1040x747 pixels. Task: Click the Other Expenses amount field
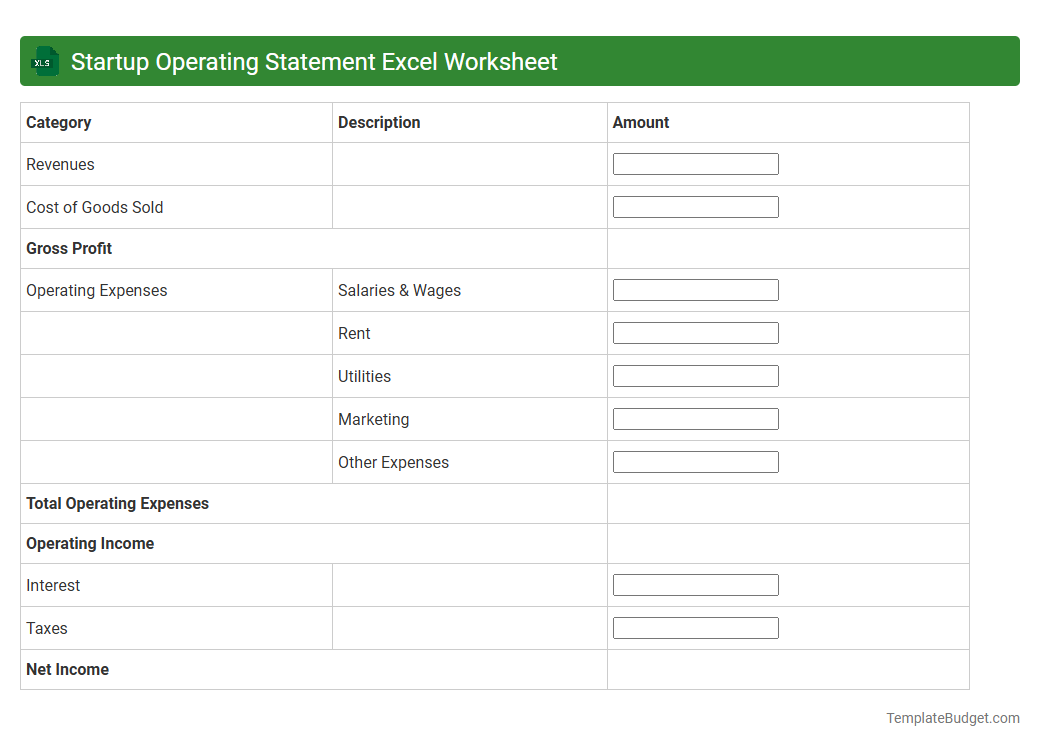click(695, 461)
